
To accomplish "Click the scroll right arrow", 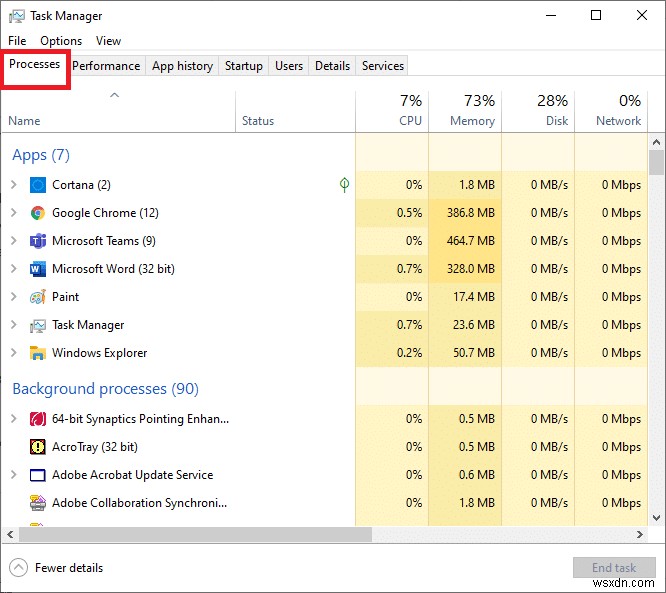I will click(640, 534).
